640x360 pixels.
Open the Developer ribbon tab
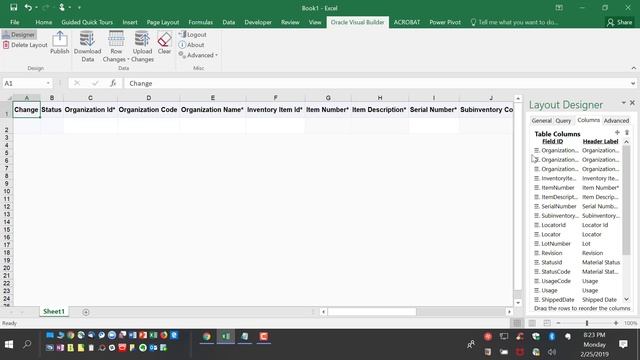tap(258, 22)
